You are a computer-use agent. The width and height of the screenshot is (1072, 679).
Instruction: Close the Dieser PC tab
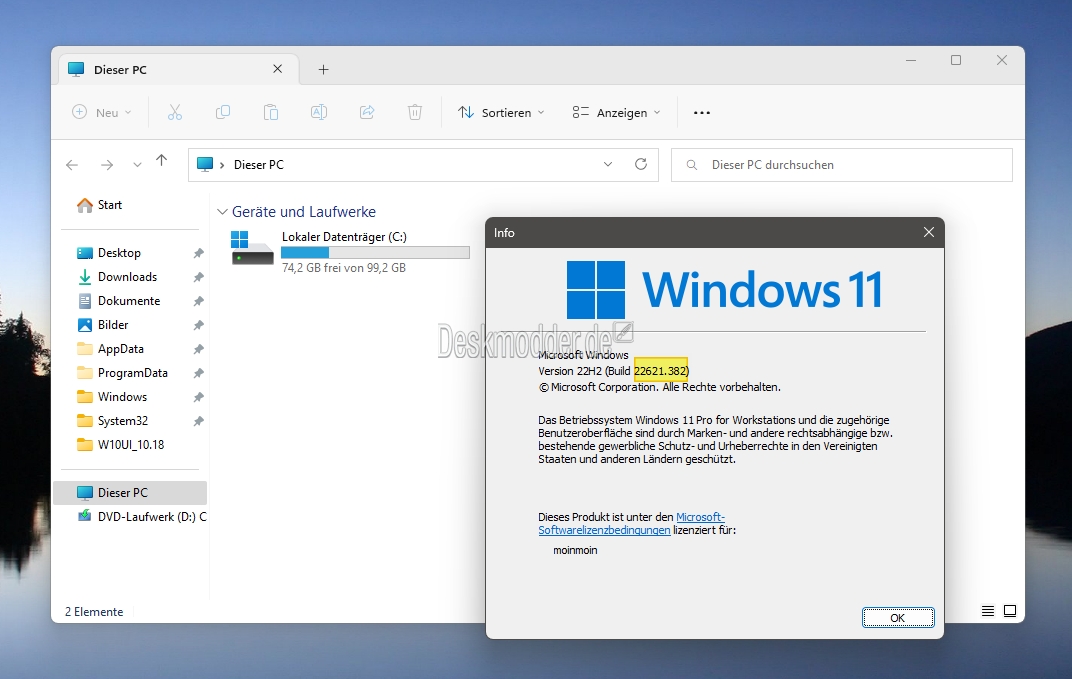[x=278, y=68]
